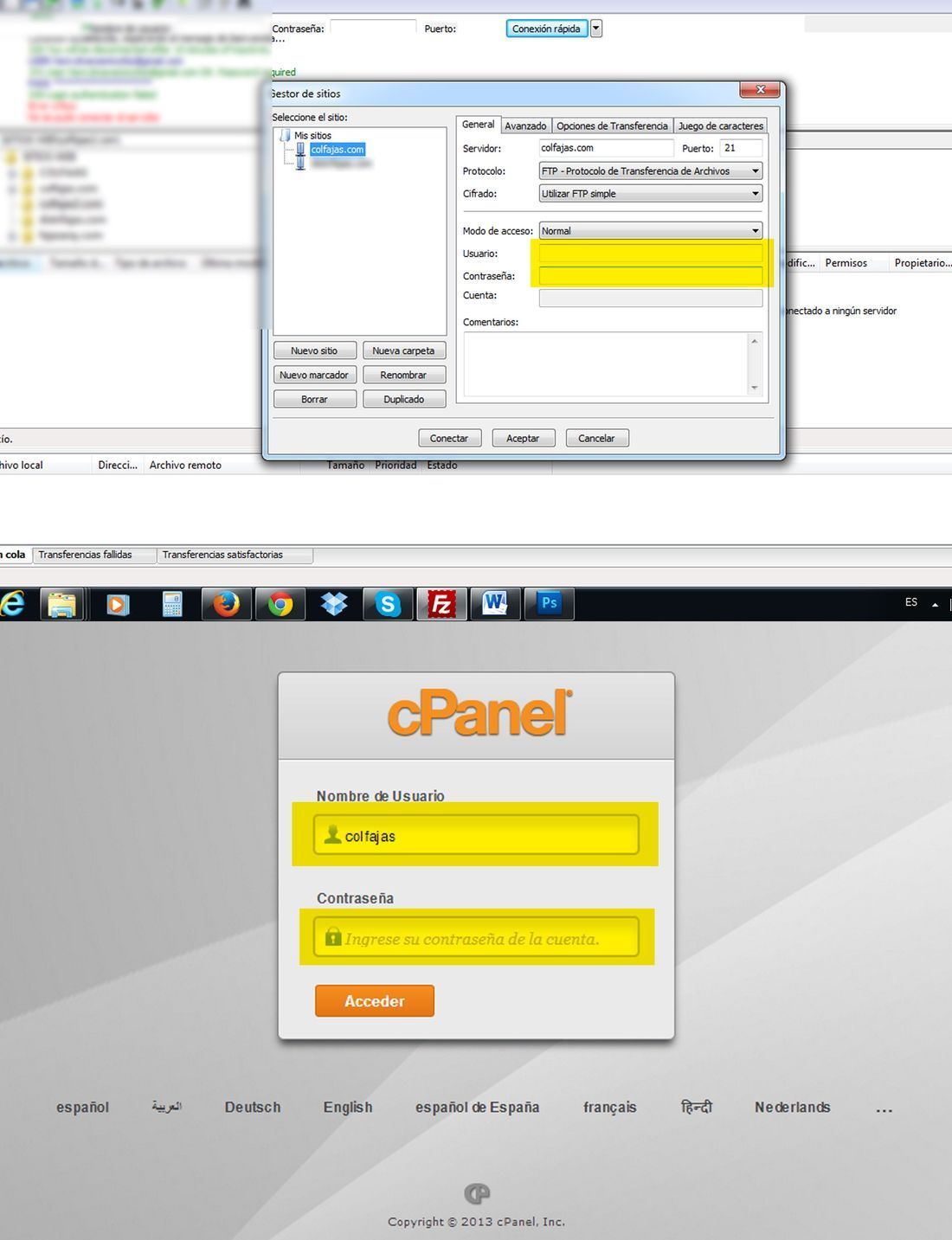Viewport: 952px width, 1240px height.
Task: Open the Cifrado dropdown
Action: 651,194
